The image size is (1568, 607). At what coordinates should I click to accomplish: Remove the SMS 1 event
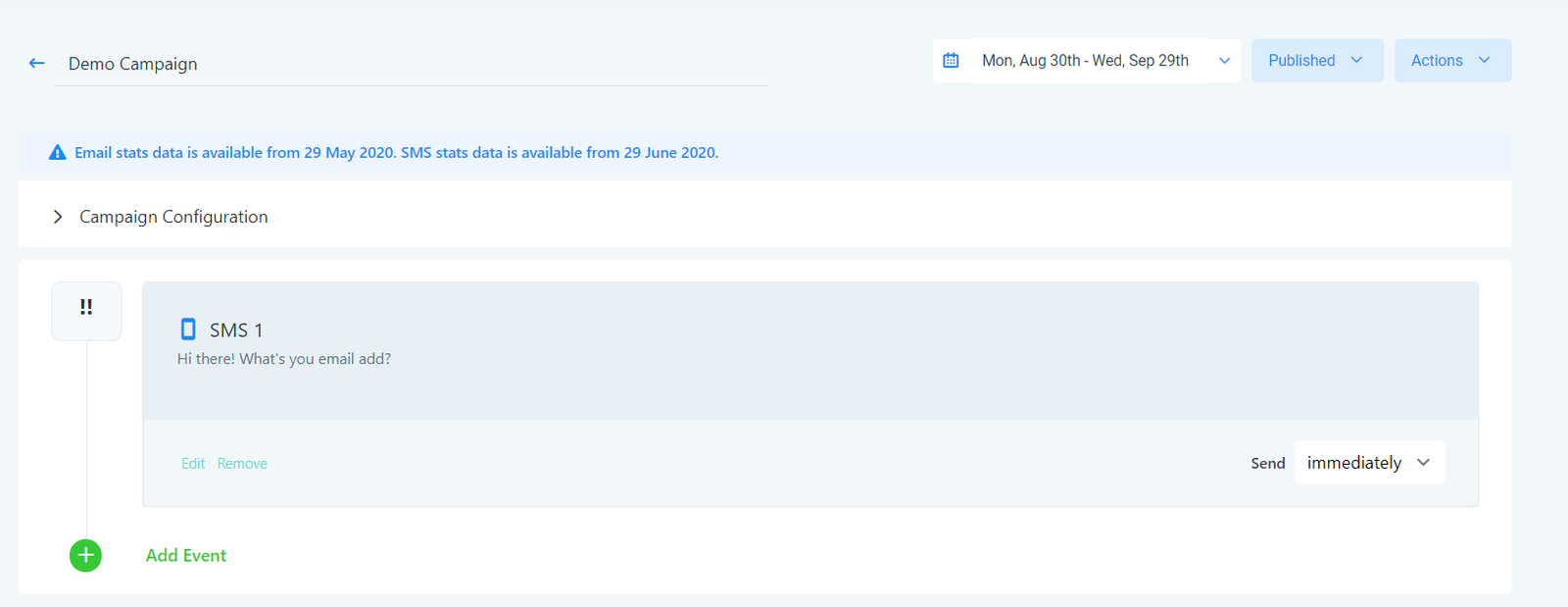tap(242, 464)
